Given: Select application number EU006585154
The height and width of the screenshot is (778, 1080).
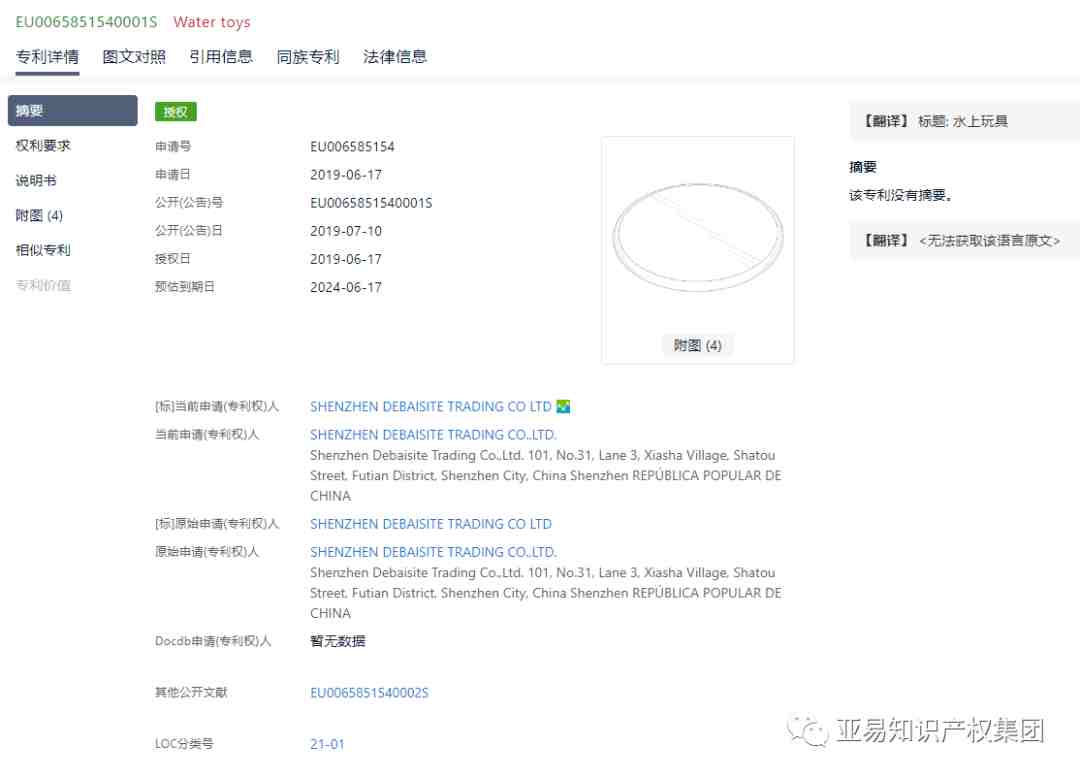Looking at the screenshot, I should pos(352,147).
